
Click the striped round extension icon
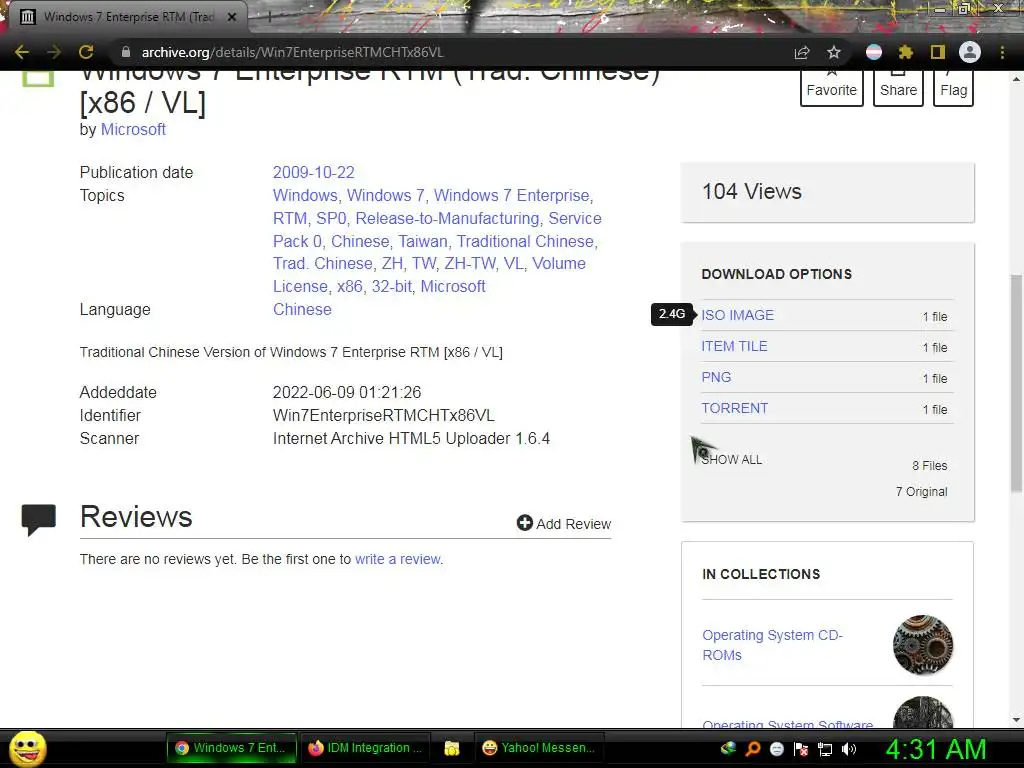click(874, 52)
